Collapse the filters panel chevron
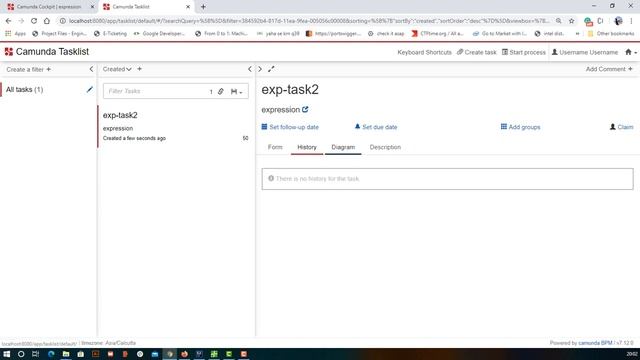Image resolution: width=640 pixels, height=360 pixels. point(91,69)
